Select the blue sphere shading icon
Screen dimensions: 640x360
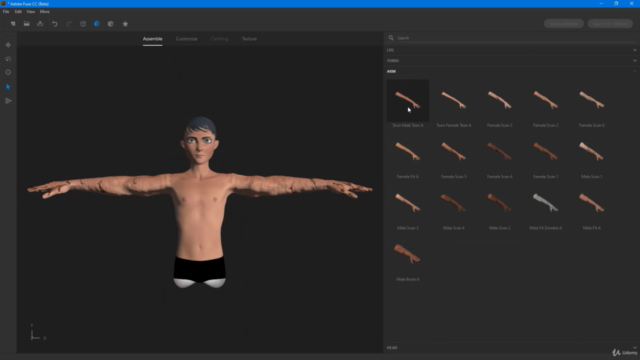pos(97,24)
